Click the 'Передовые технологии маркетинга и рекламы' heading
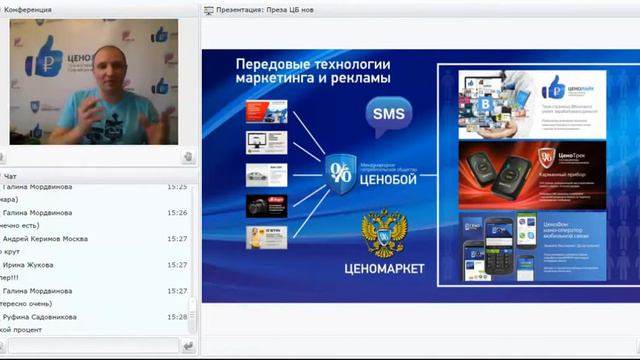This screenshot has width=640, height=360. [x=313, y=71]
